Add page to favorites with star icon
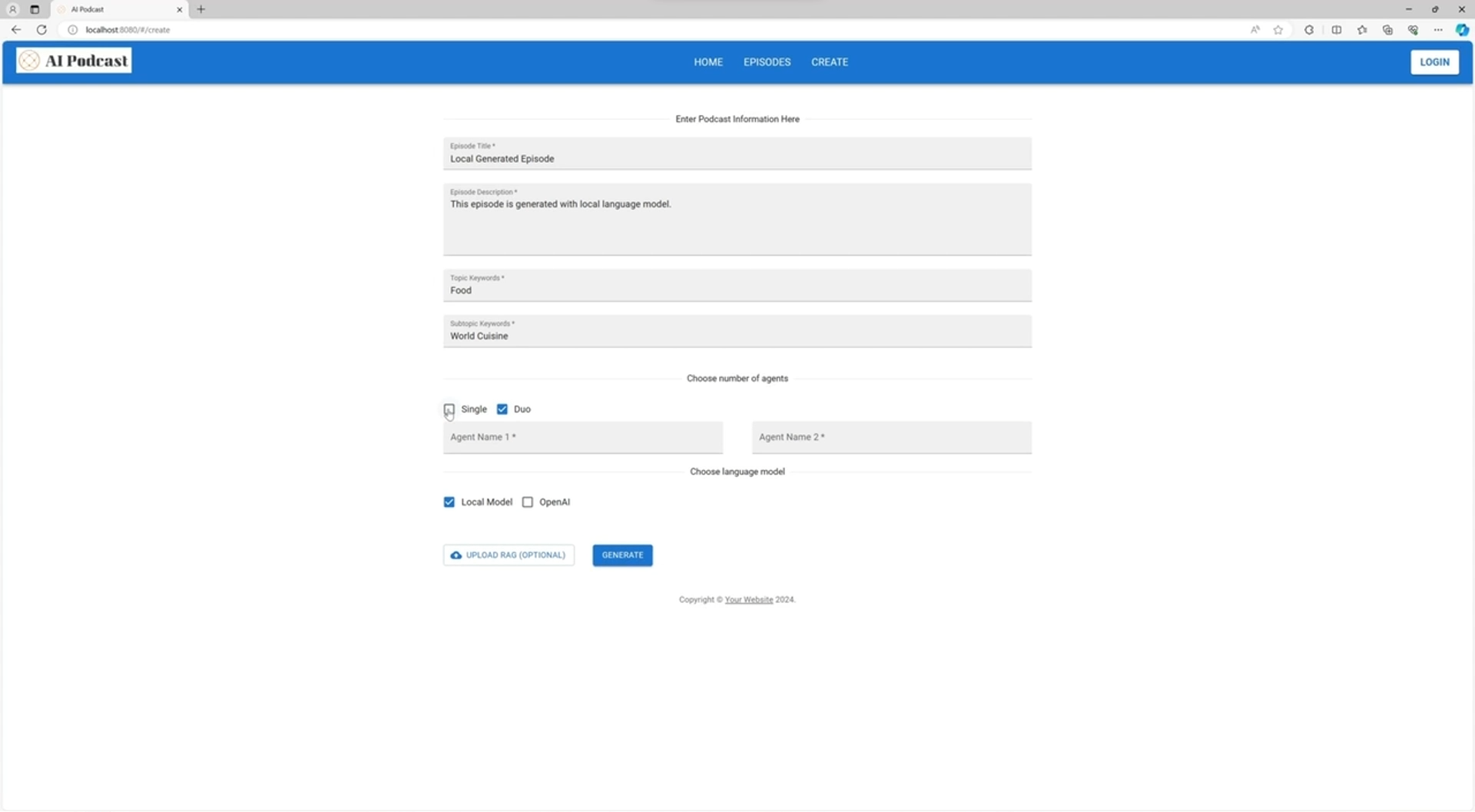 point(1278,30)
